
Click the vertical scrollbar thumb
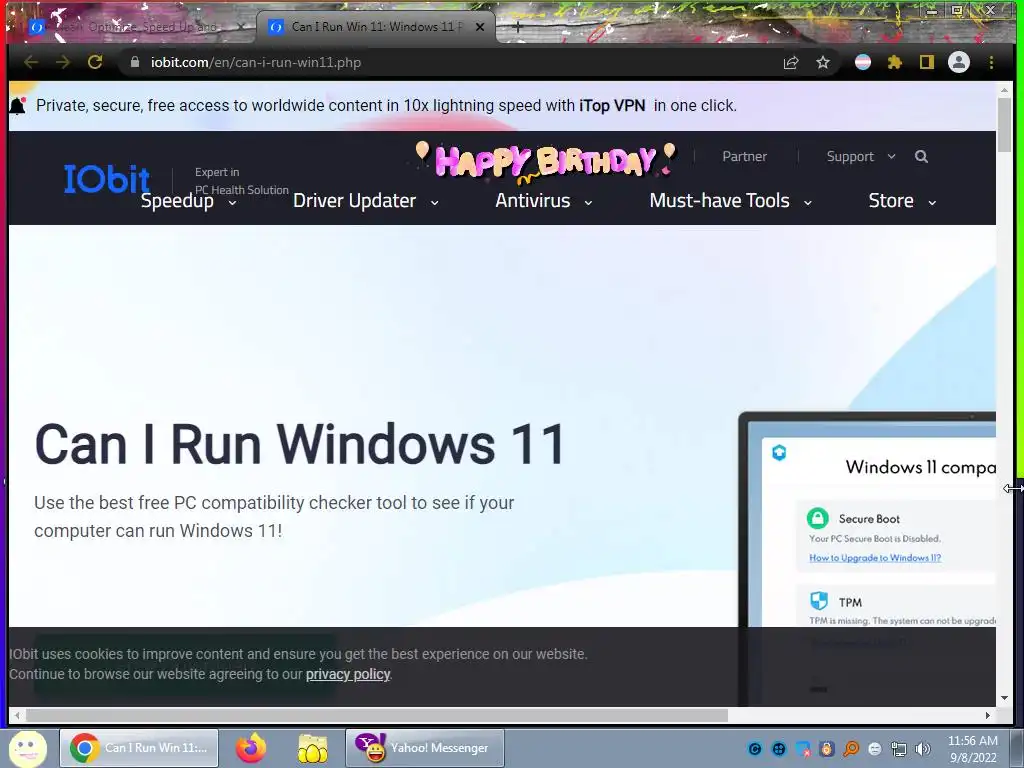1004,124
